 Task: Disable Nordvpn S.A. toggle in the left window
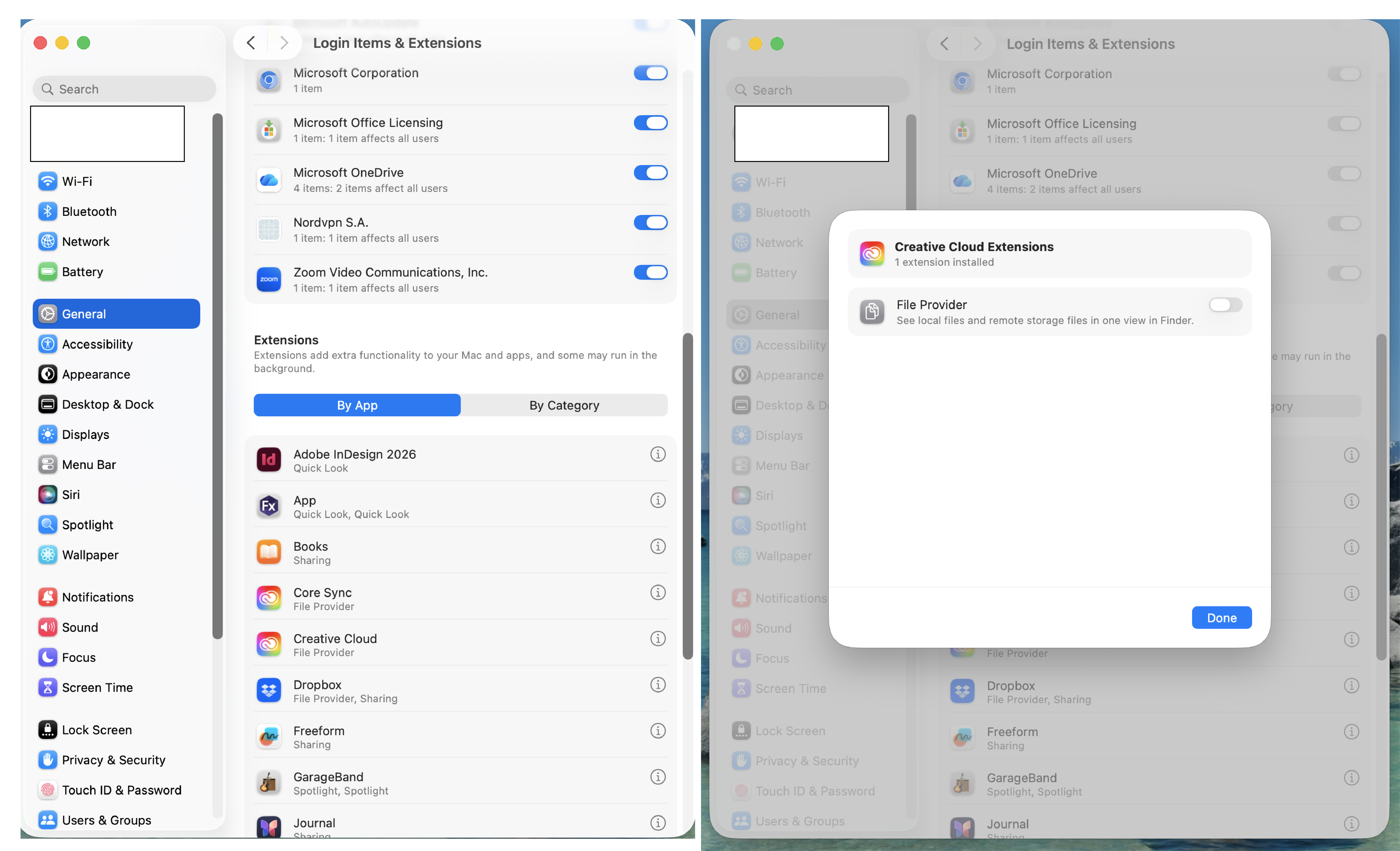(651, 223)
